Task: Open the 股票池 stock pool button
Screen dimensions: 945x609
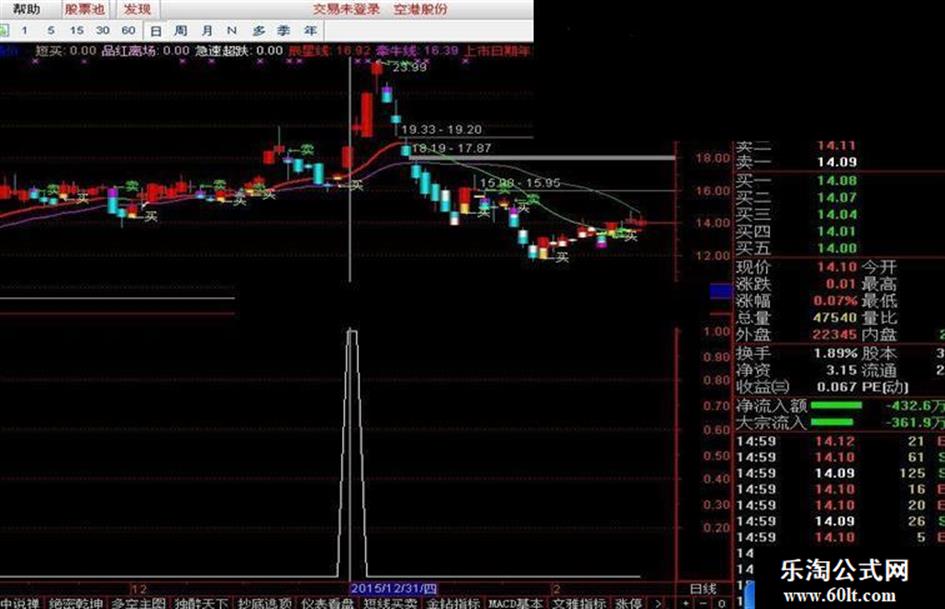Action: [85, 9]
